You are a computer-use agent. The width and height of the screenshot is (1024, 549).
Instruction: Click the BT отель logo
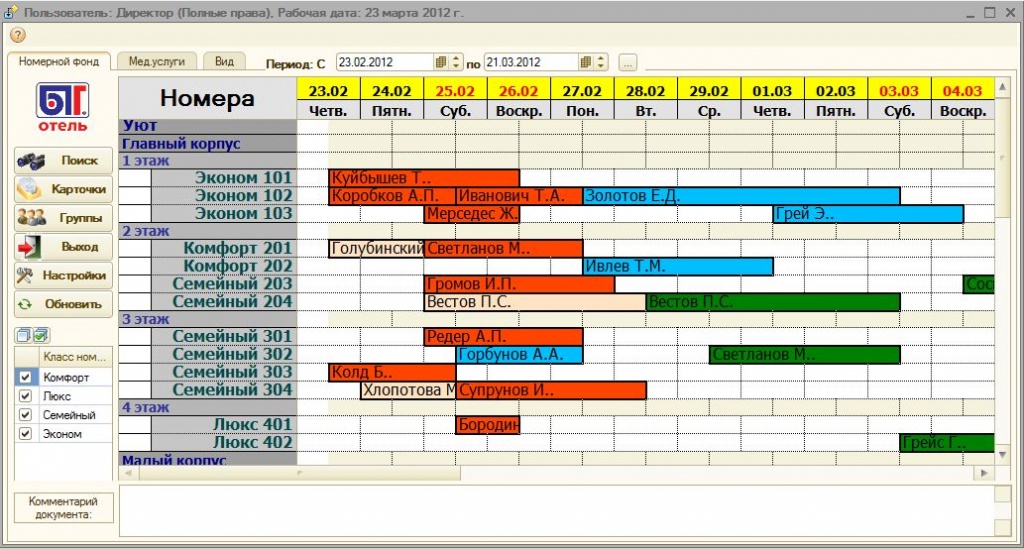pos(63,107)
